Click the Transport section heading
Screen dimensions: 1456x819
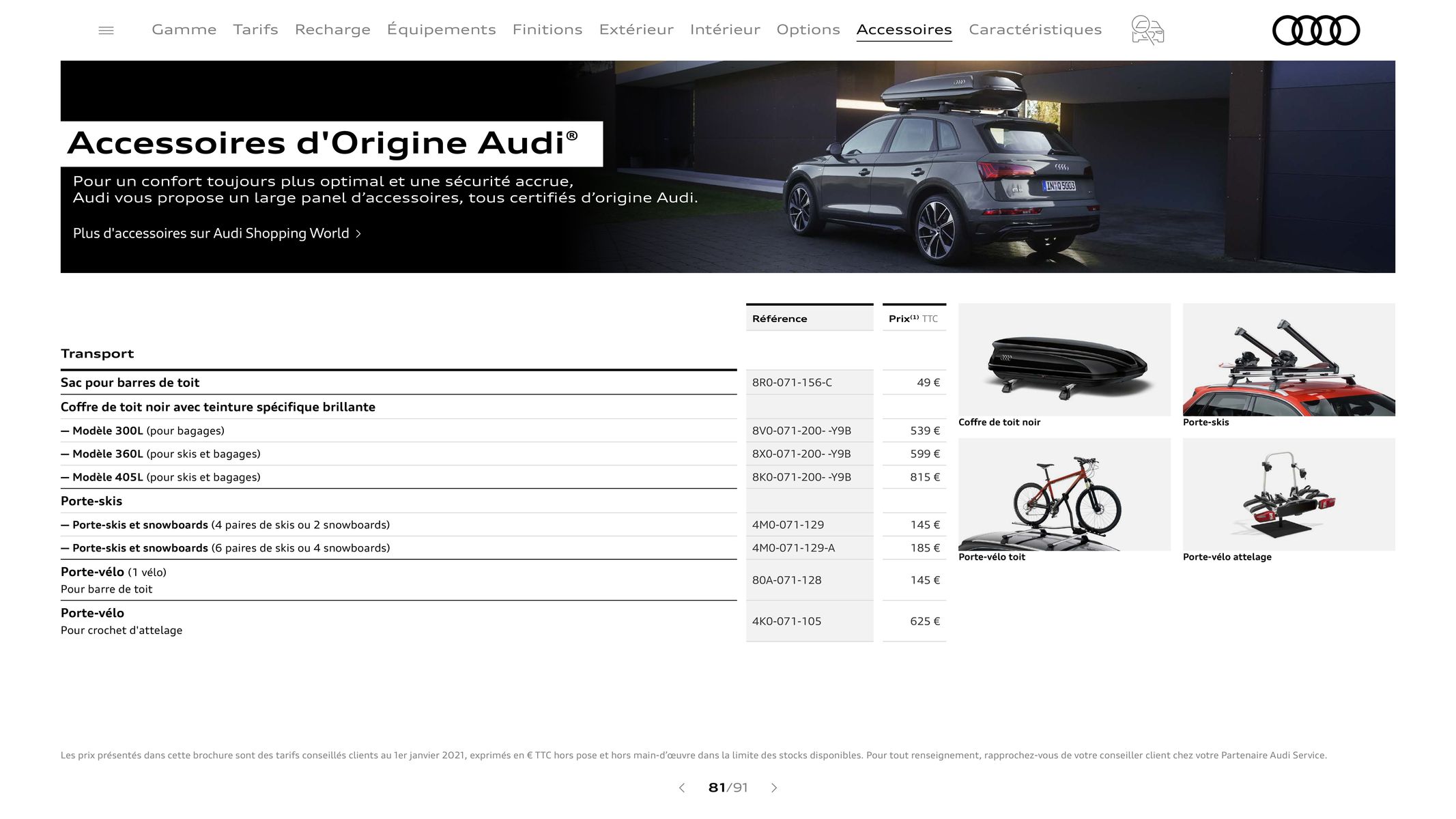coord(97,354)
